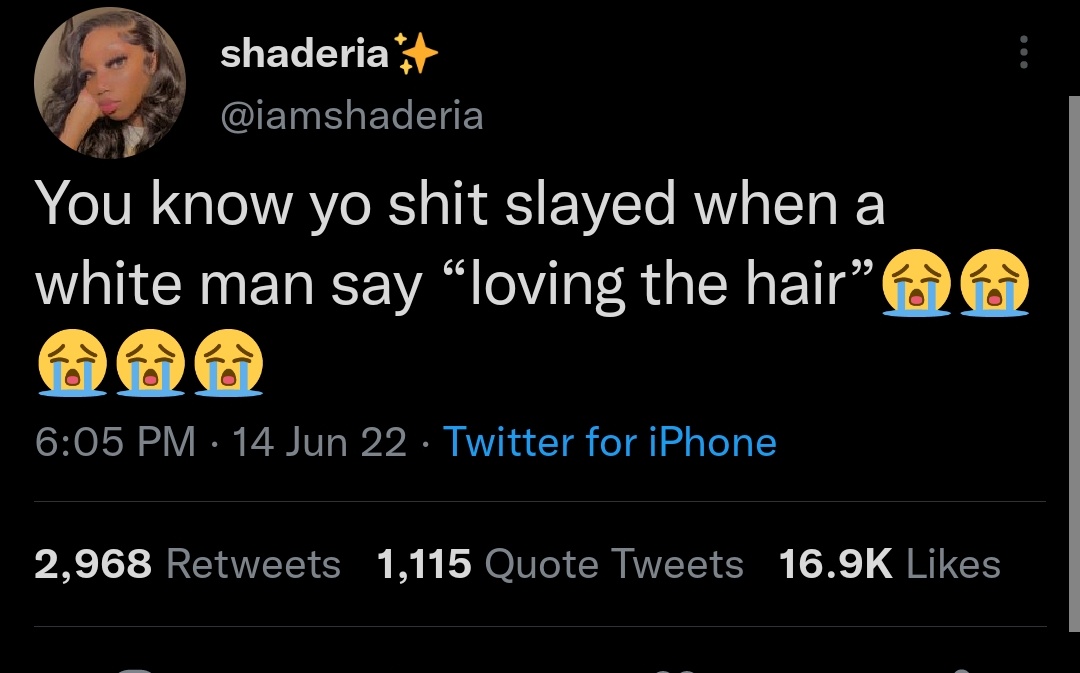
Task: Click the first crying emoji on third line
Action: 72,362
